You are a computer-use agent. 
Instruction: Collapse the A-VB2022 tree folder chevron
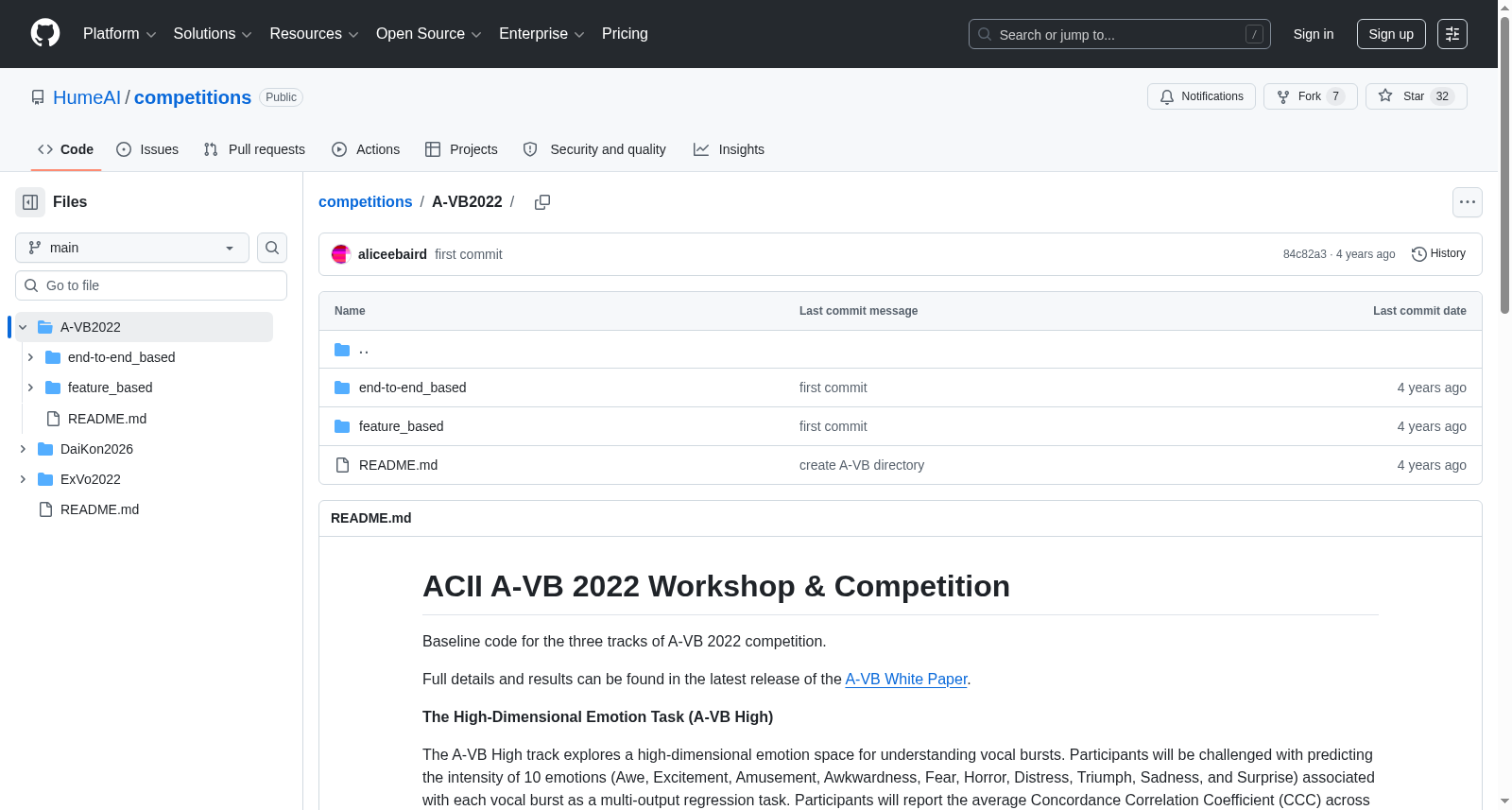(23, 327)
